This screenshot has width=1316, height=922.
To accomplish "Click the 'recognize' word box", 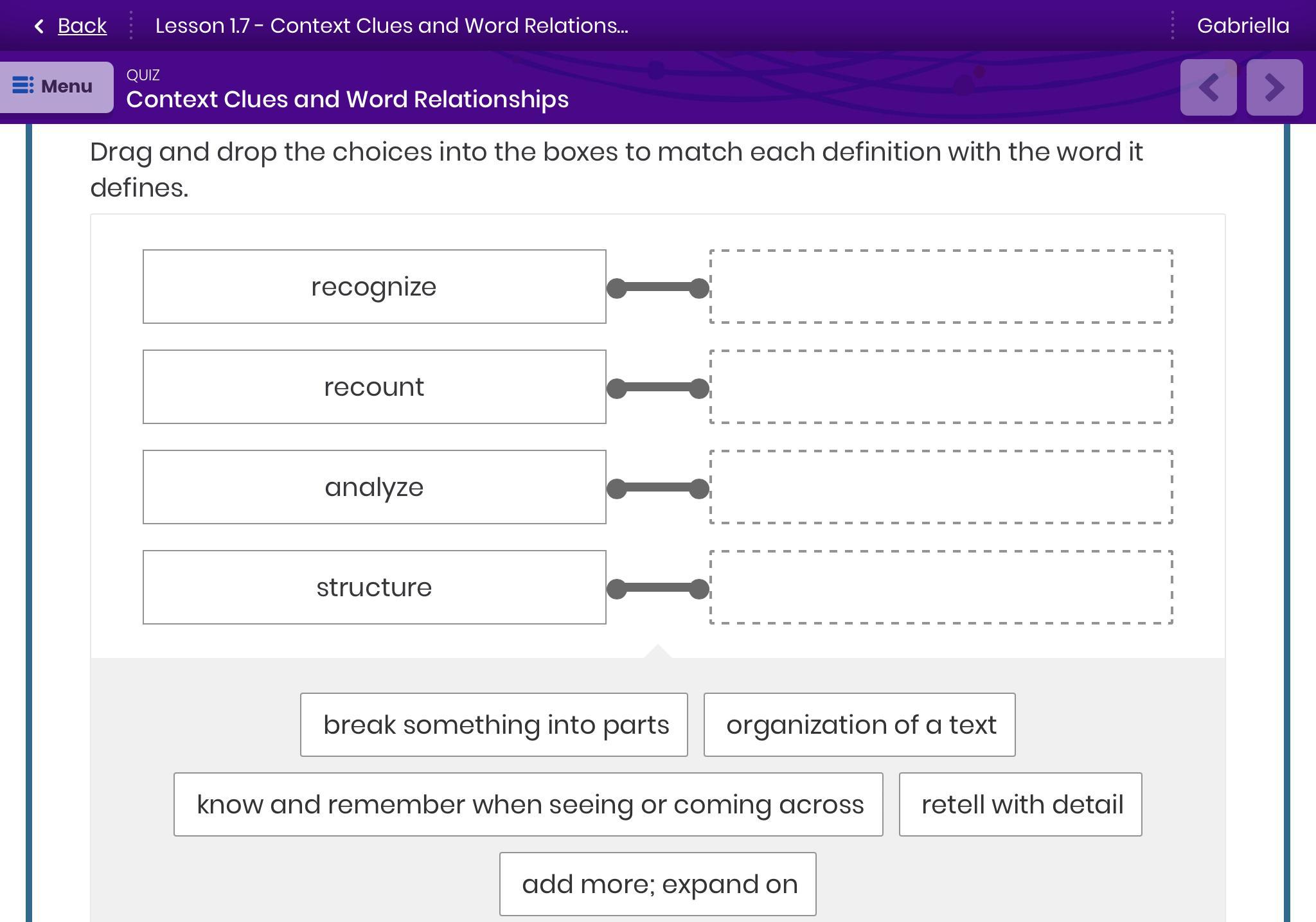I will pos(375,287).
